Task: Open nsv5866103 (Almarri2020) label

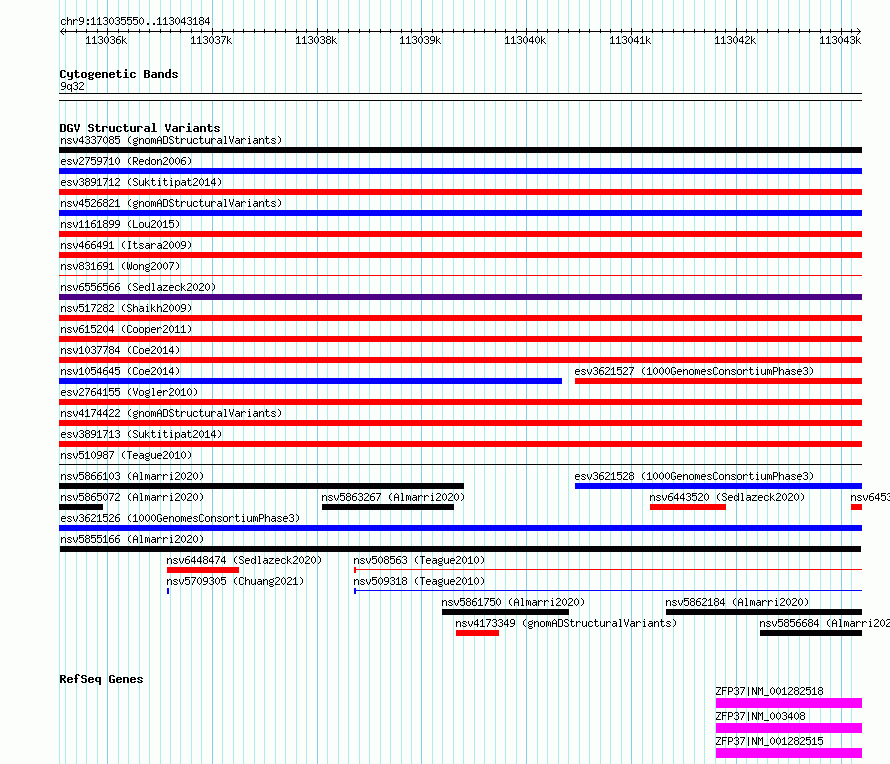Action: pos(132,476)
